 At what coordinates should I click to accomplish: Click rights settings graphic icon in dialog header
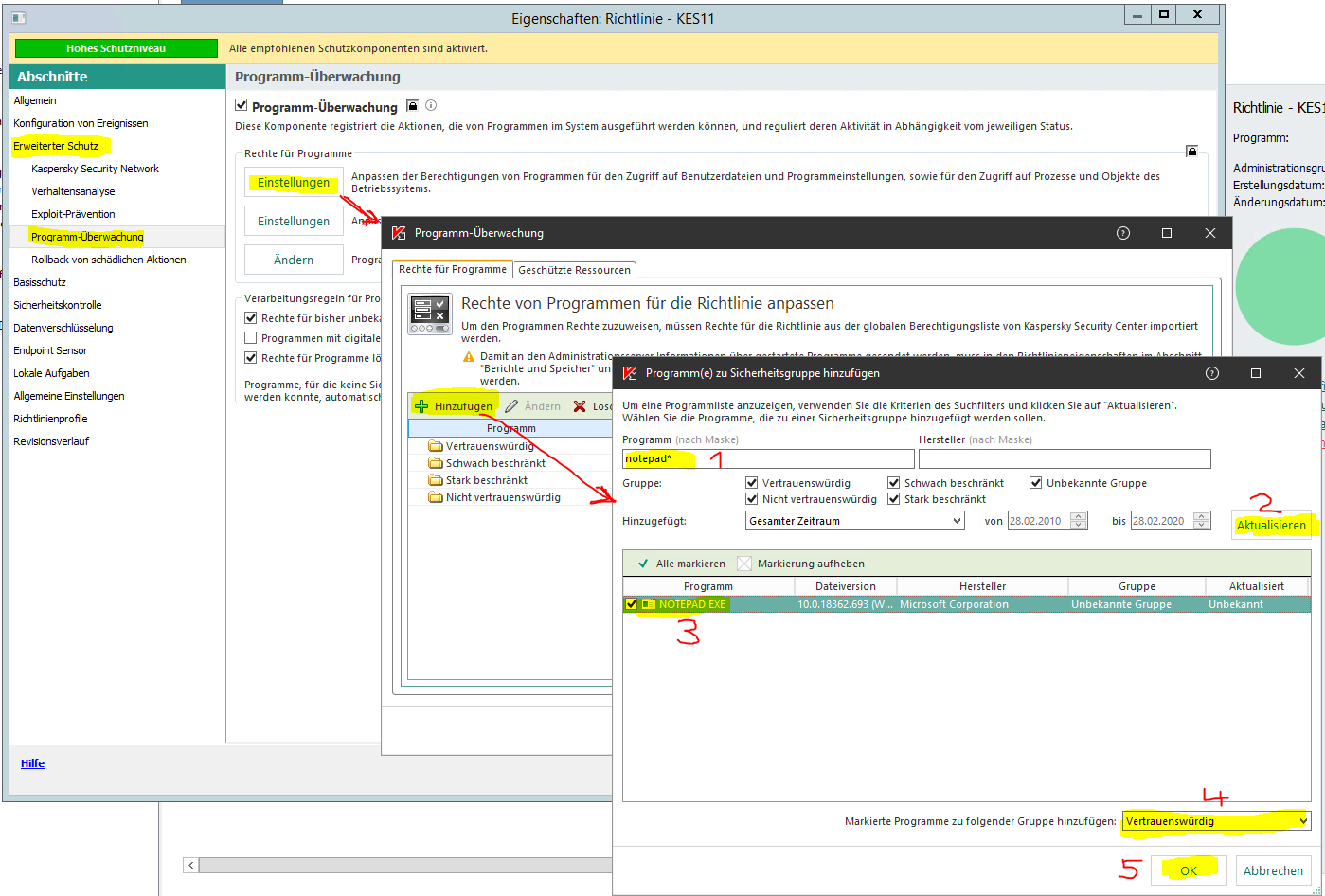[430, 314]
